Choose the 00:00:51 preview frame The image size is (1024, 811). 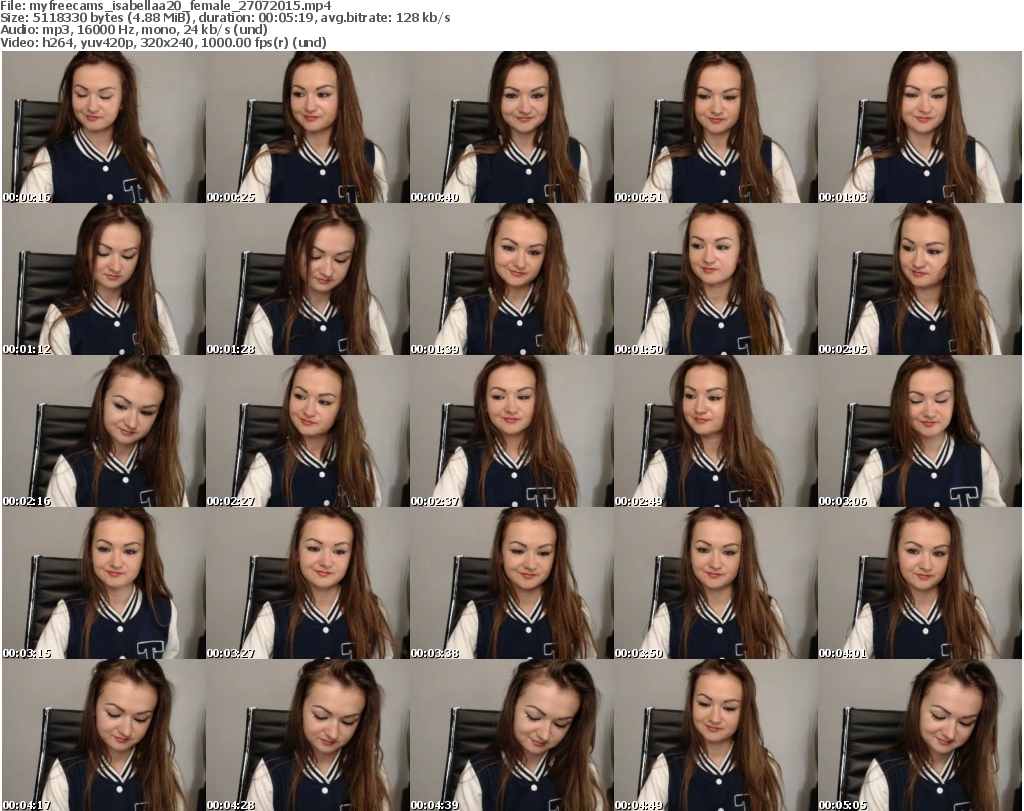tap(715, 127)
